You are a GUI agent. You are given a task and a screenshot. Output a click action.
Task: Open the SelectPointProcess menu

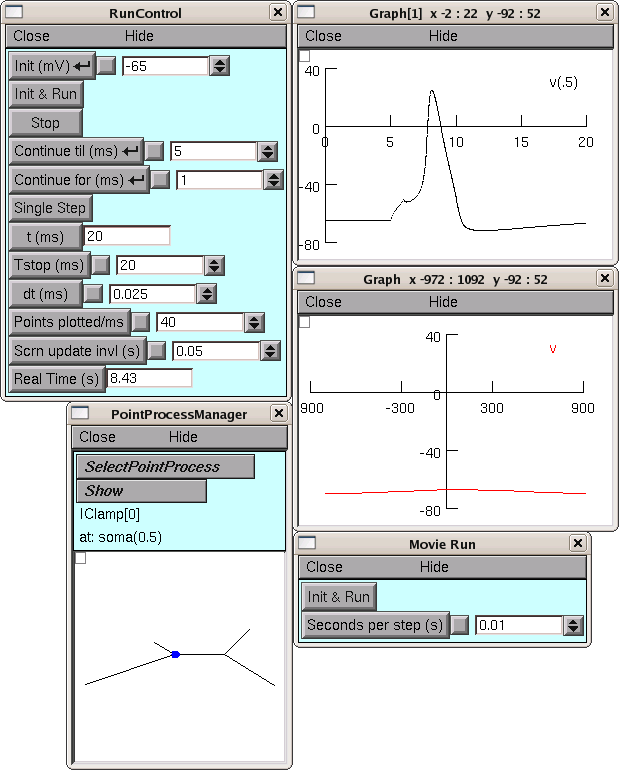165,467
